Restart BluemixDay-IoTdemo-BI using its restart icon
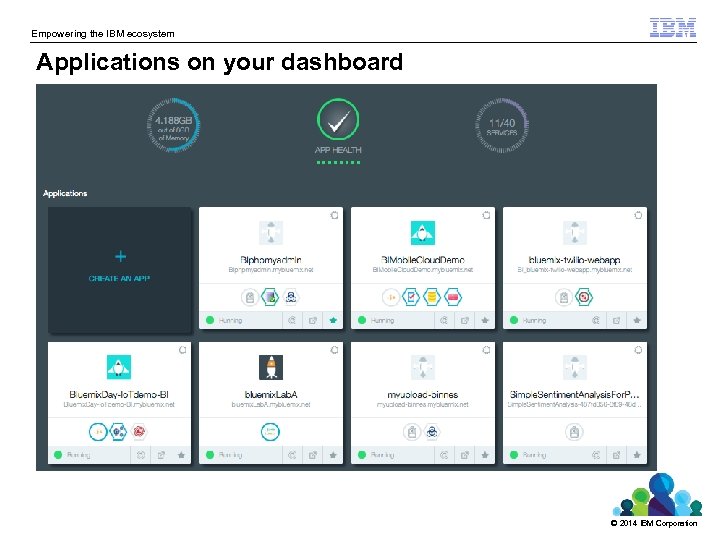Image resolution: width=720 pixels, height=540 pixels. click(x=141, y=455)
